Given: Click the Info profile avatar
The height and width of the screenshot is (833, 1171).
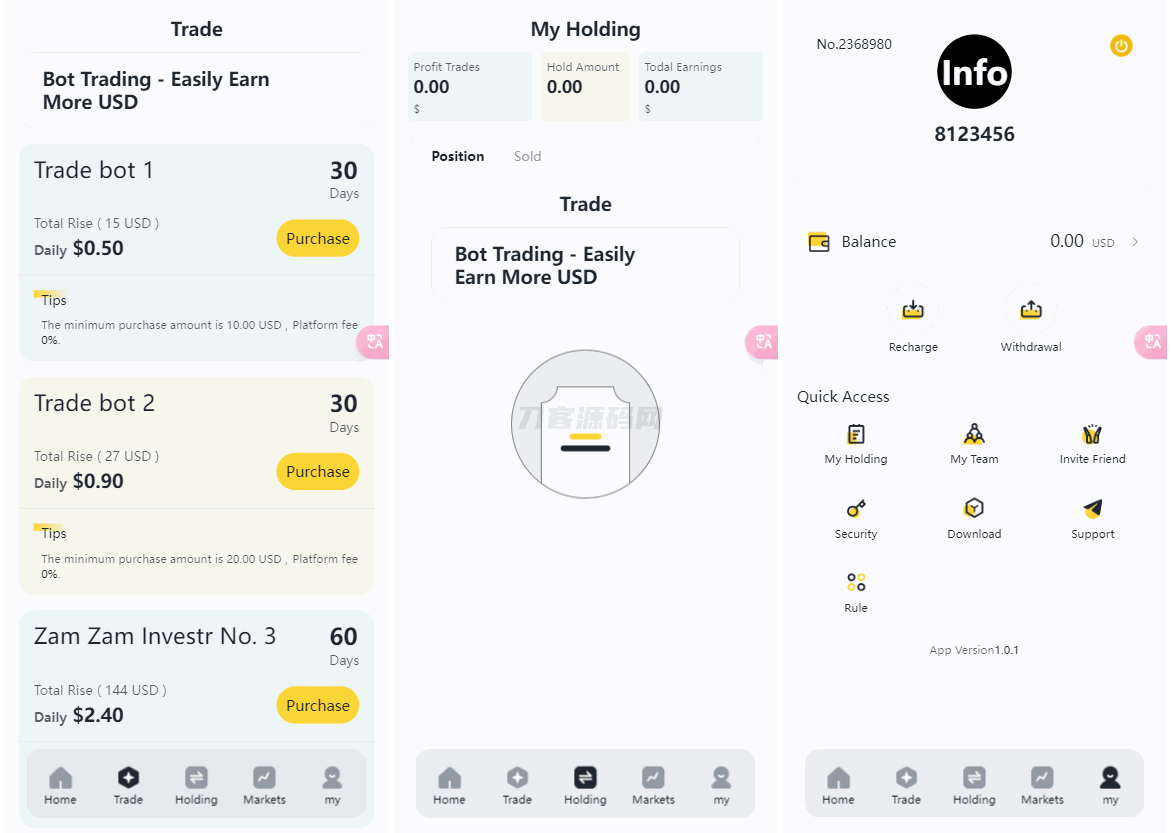Looking at the screenshot, I should coord(974,72).
